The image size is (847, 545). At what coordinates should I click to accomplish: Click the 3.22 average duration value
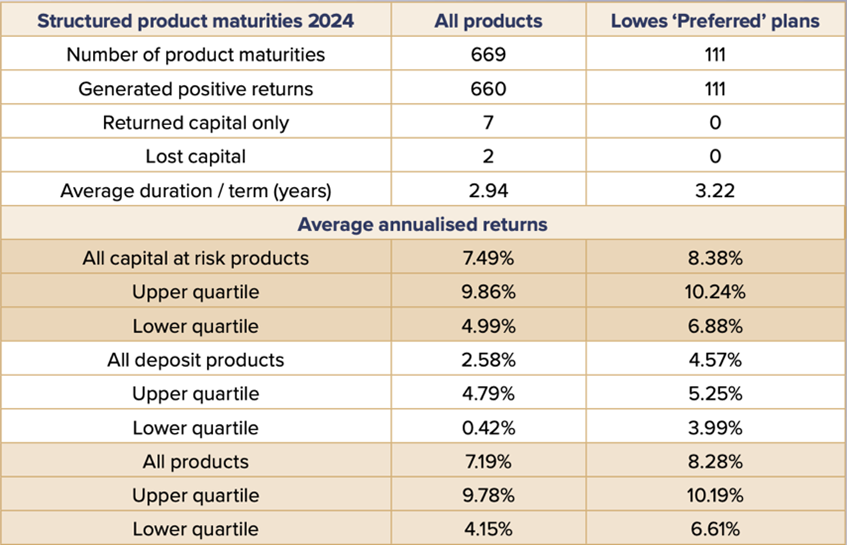point(715,191)
